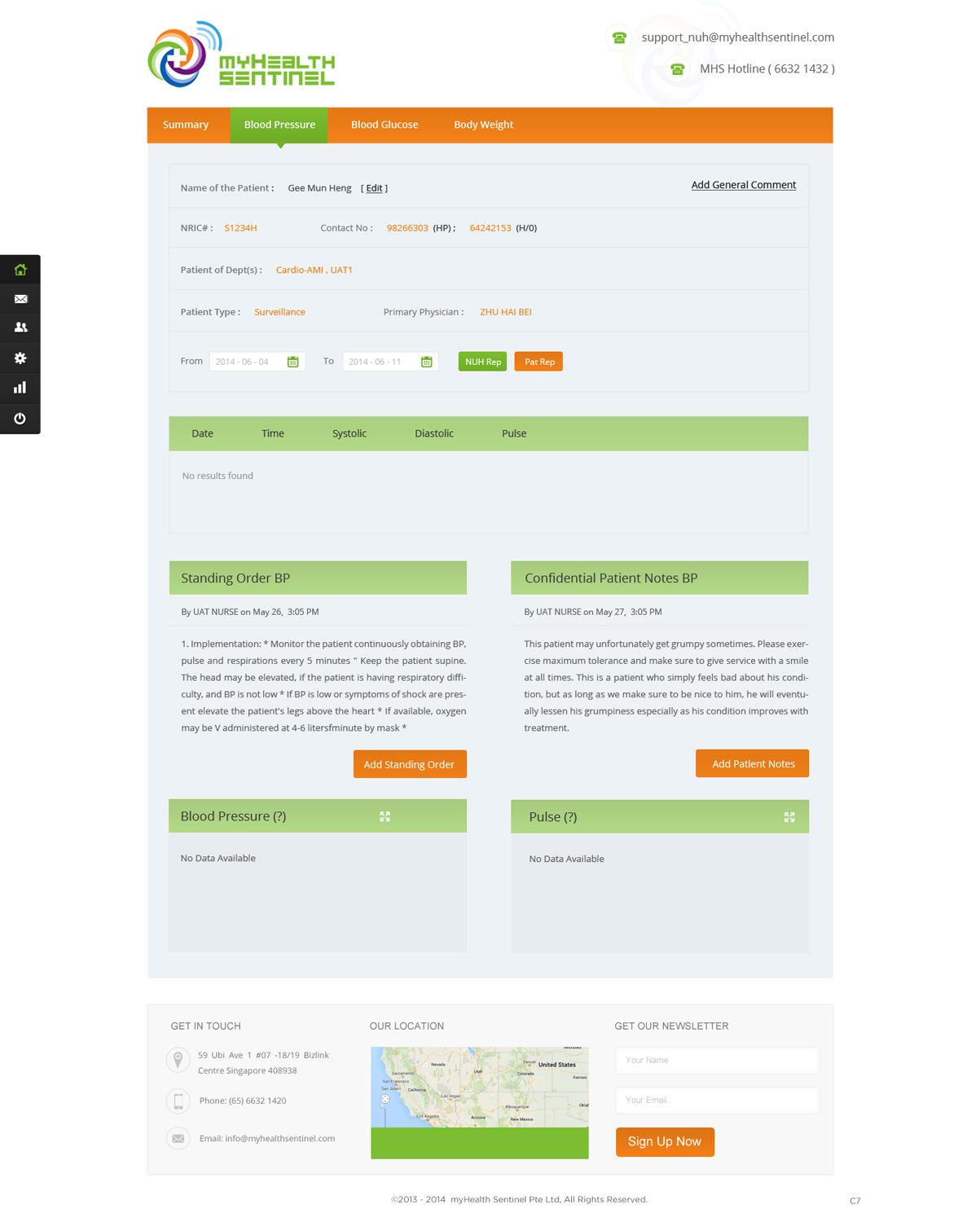The image size is (980, 1222).
Task: Click the Pulse column header
Action: 514,433
